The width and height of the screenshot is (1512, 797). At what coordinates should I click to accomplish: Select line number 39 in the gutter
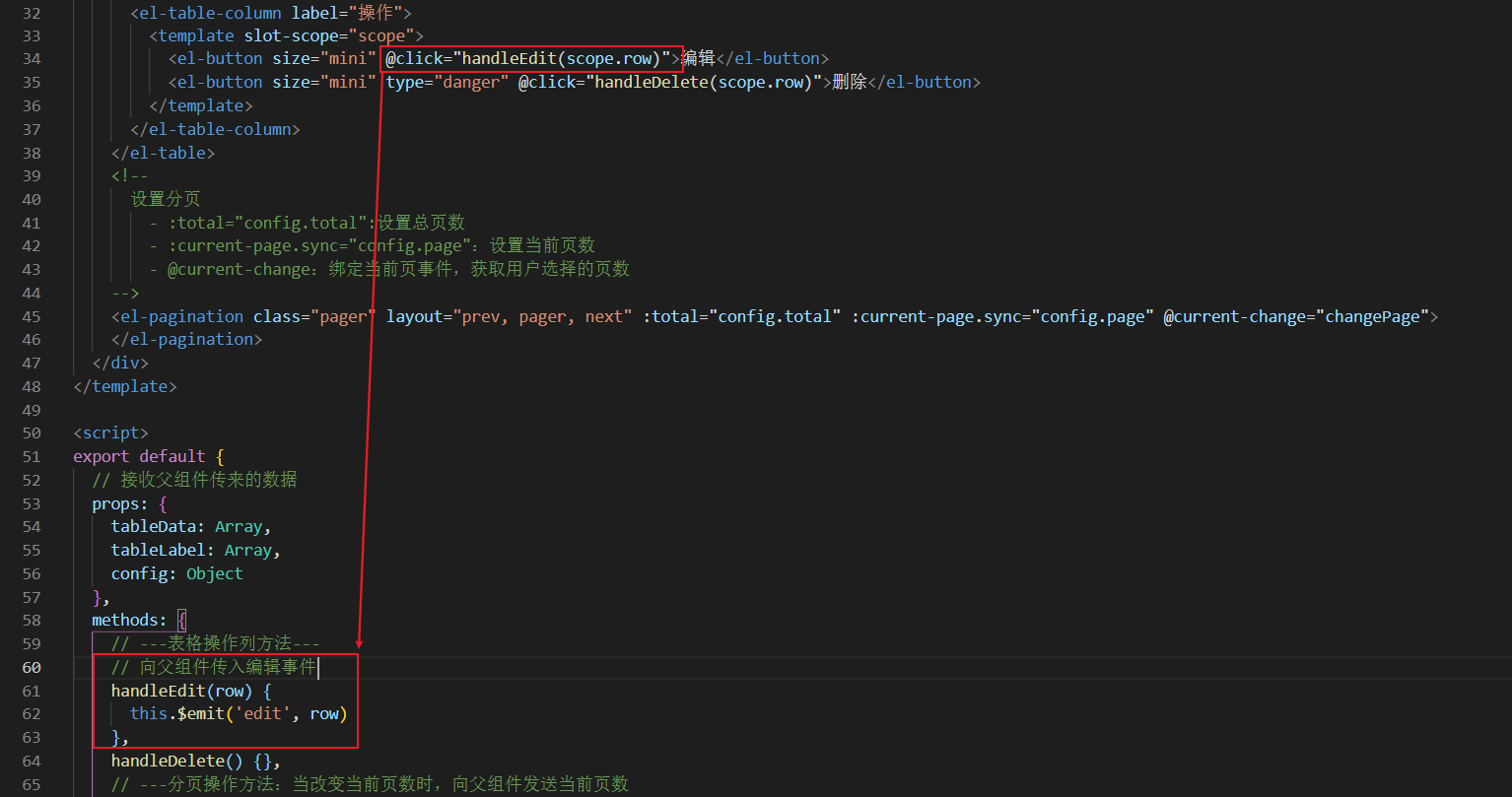pos(32,176)
